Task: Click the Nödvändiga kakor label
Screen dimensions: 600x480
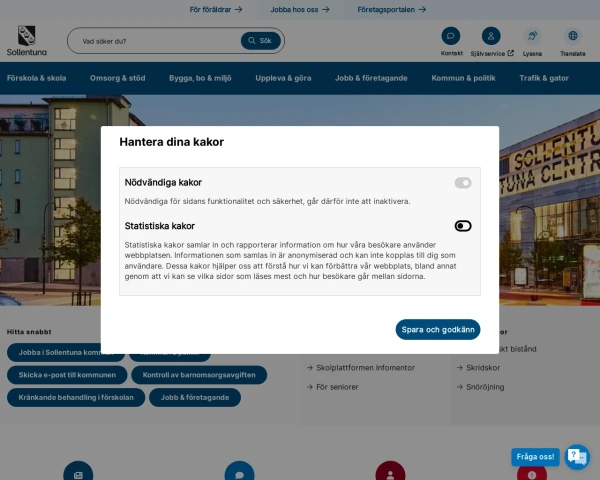Action: pos(163,183)
